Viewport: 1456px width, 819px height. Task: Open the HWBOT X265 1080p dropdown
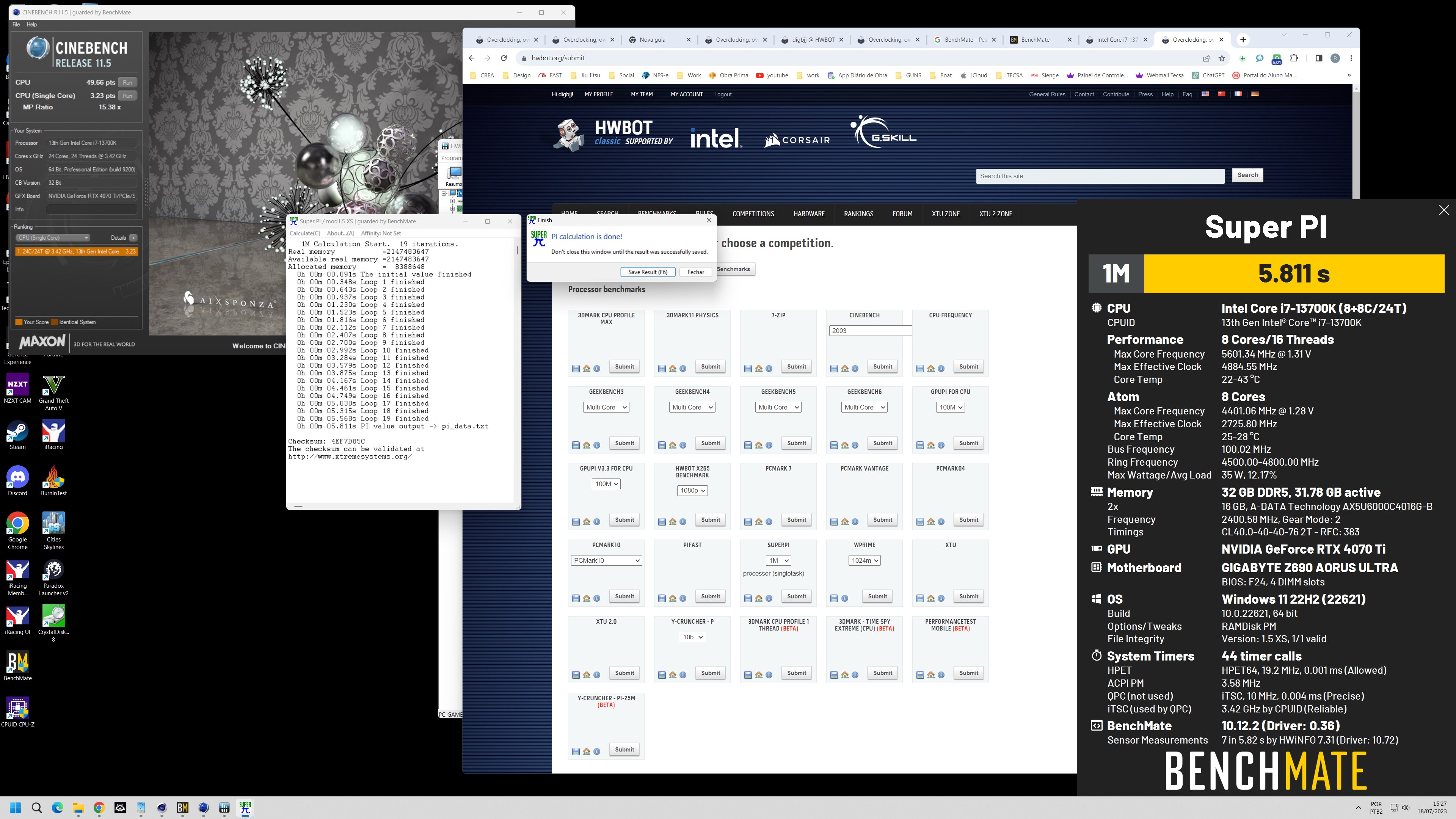point(692,491)
